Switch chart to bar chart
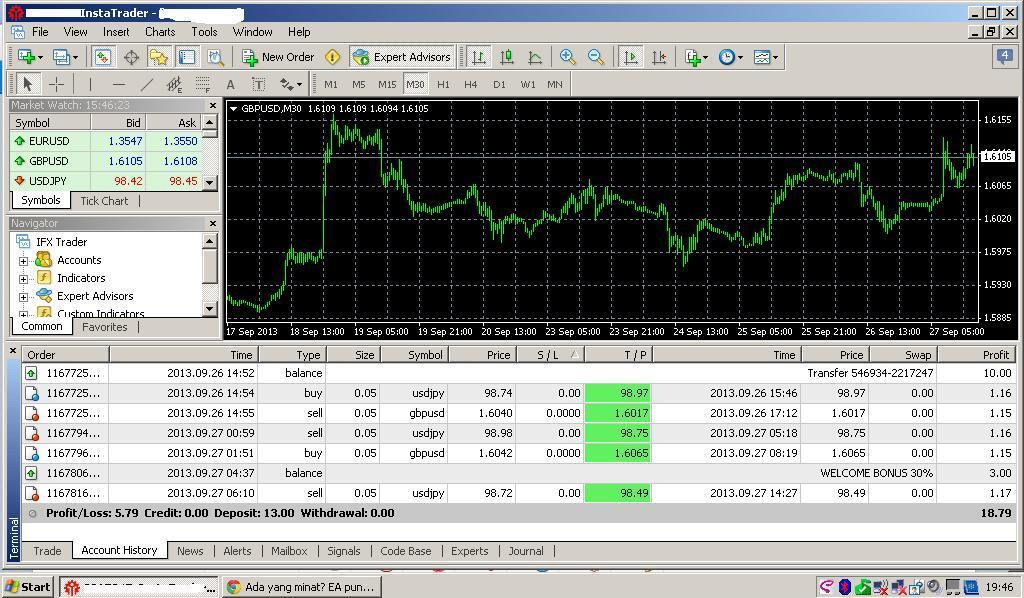 tap(479, 57)
